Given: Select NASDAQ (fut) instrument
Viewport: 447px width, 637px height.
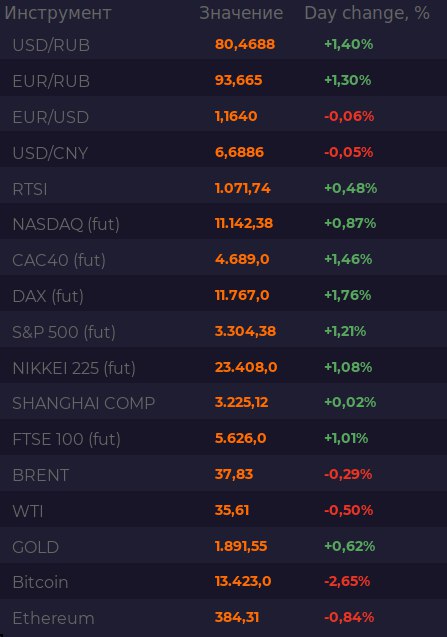Looking at the screenshot, I should (66, 224).
